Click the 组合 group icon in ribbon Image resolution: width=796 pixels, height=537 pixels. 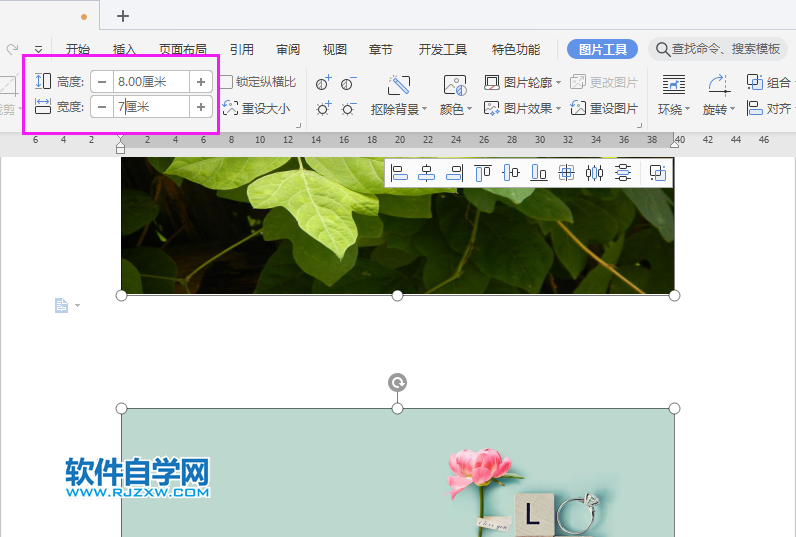tap(754, 82)
